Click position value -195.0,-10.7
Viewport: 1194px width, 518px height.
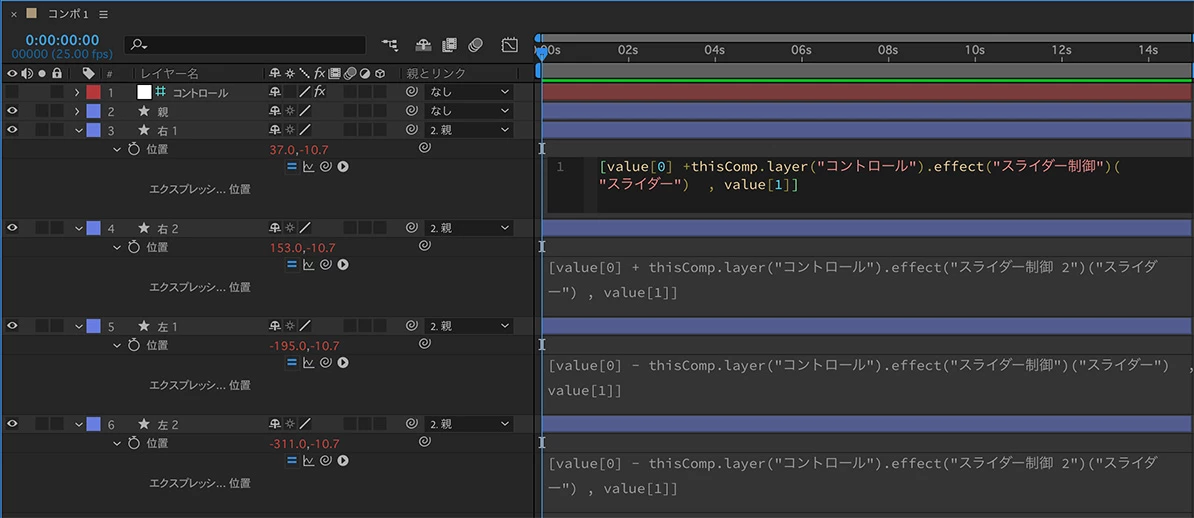click(305, 346)
